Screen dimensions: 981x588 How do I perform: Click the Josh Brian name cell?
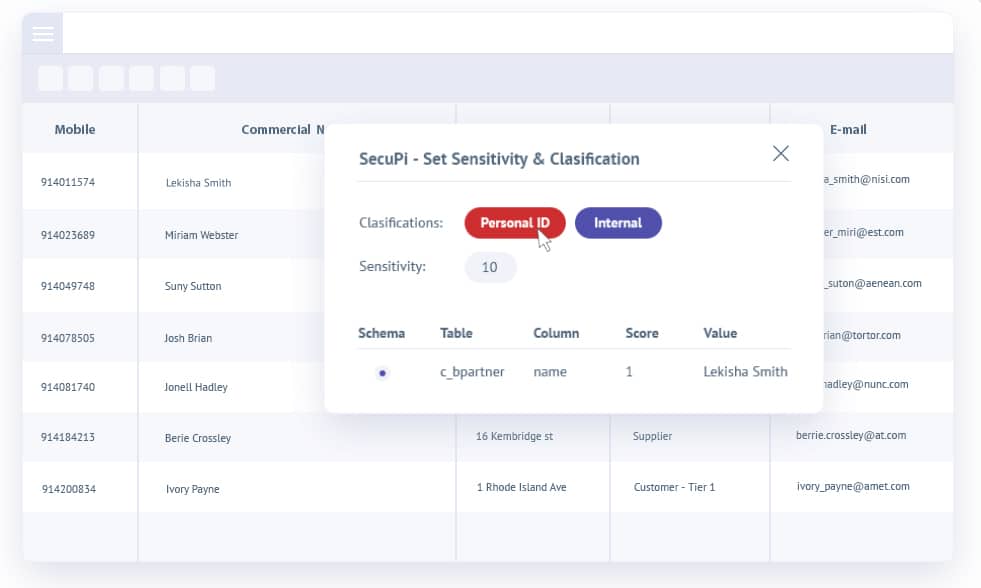[188, 338]
